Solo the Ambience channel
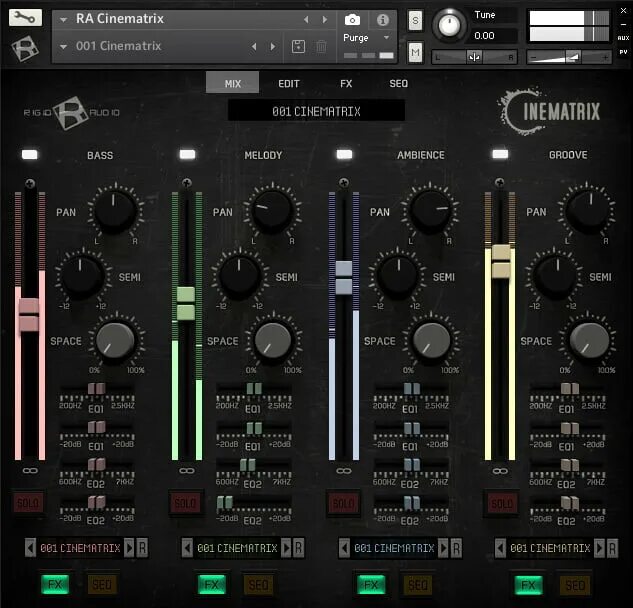Image resolution: width=633 pixels, height=608 pixels. (x=343, y=503)
